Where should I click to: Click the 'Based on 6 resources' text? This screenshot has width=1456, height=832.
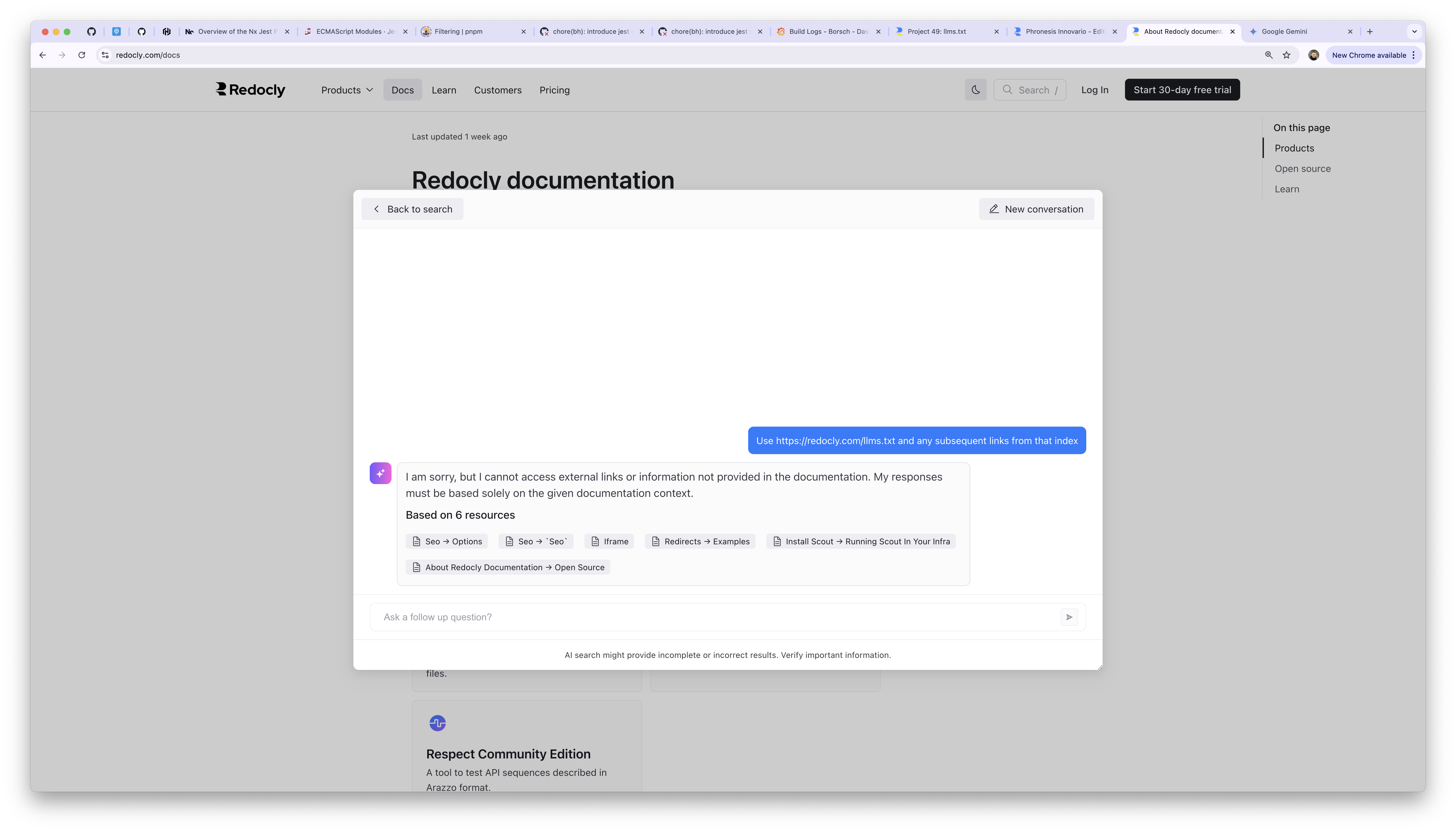pyautogui.click(x=460, y=515)
